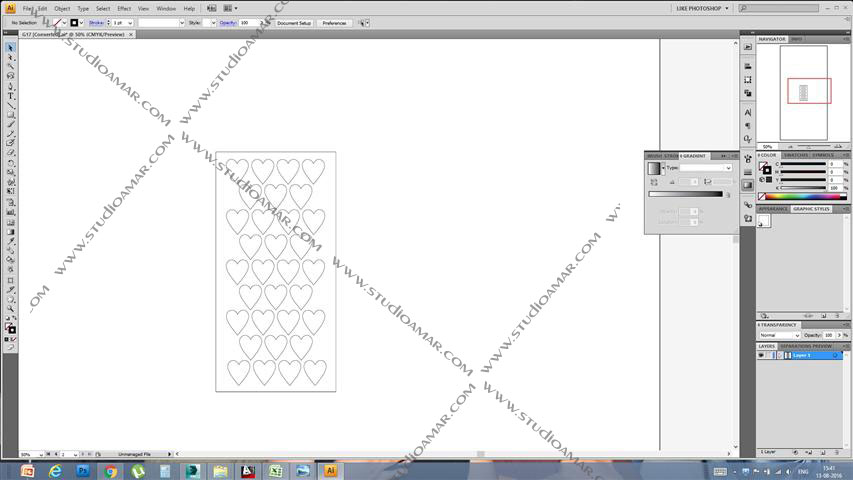This screenshot has height=480, width=853.
Task: Switch to the Appearance tab
Action: [x=773, y=209]
